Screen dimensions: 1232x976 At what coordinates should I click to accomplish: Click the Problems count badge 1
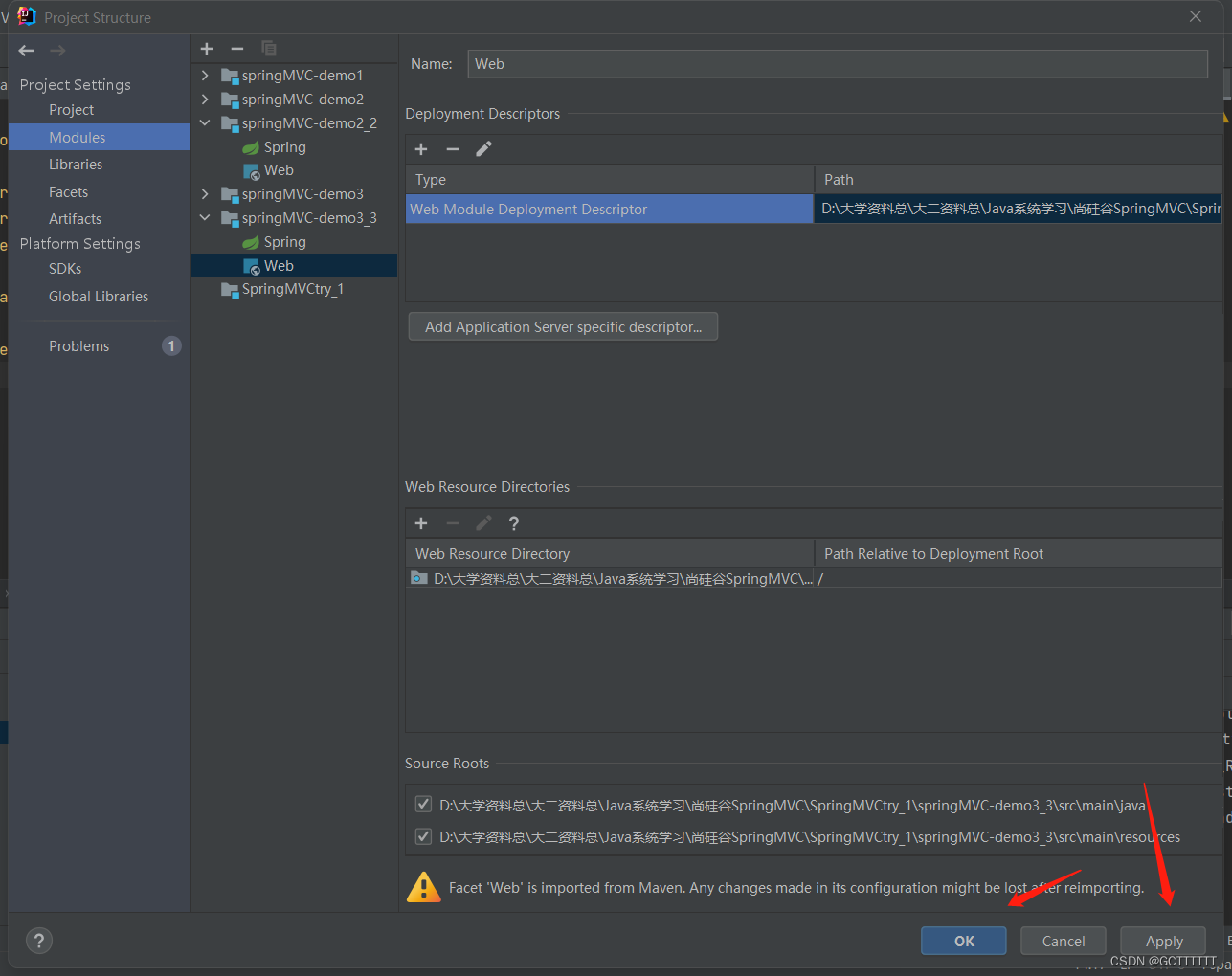tap(171, 346)
